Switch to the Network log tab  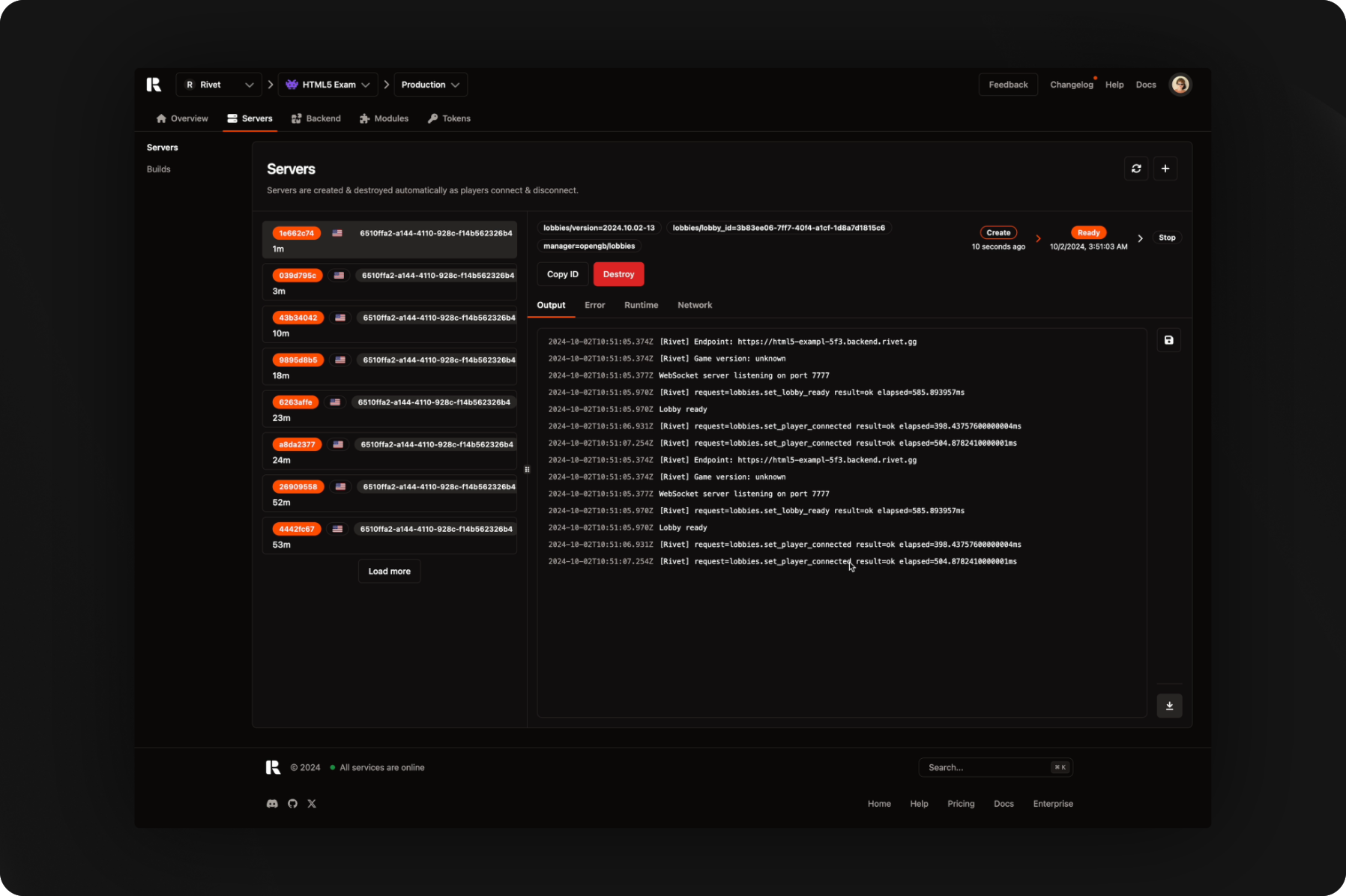(694, 305)
